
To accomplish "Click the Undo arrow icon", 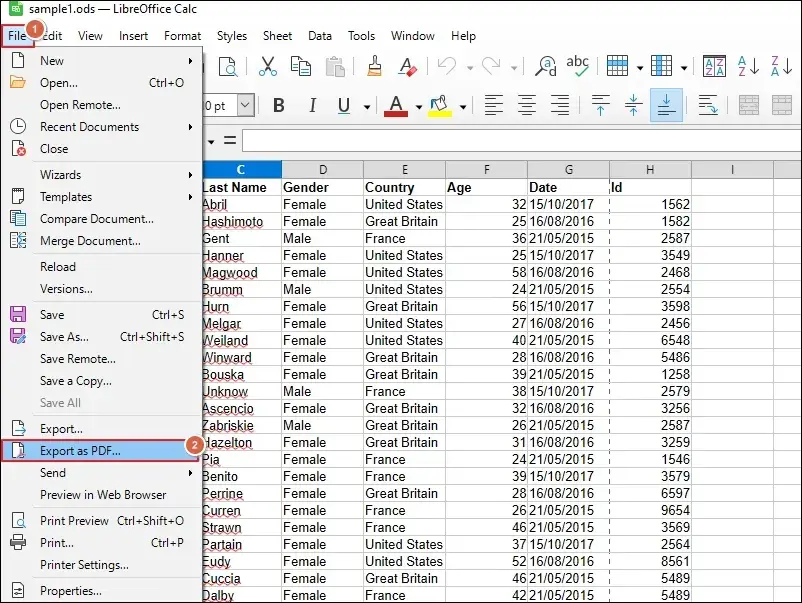I will [x=447, y=66].
